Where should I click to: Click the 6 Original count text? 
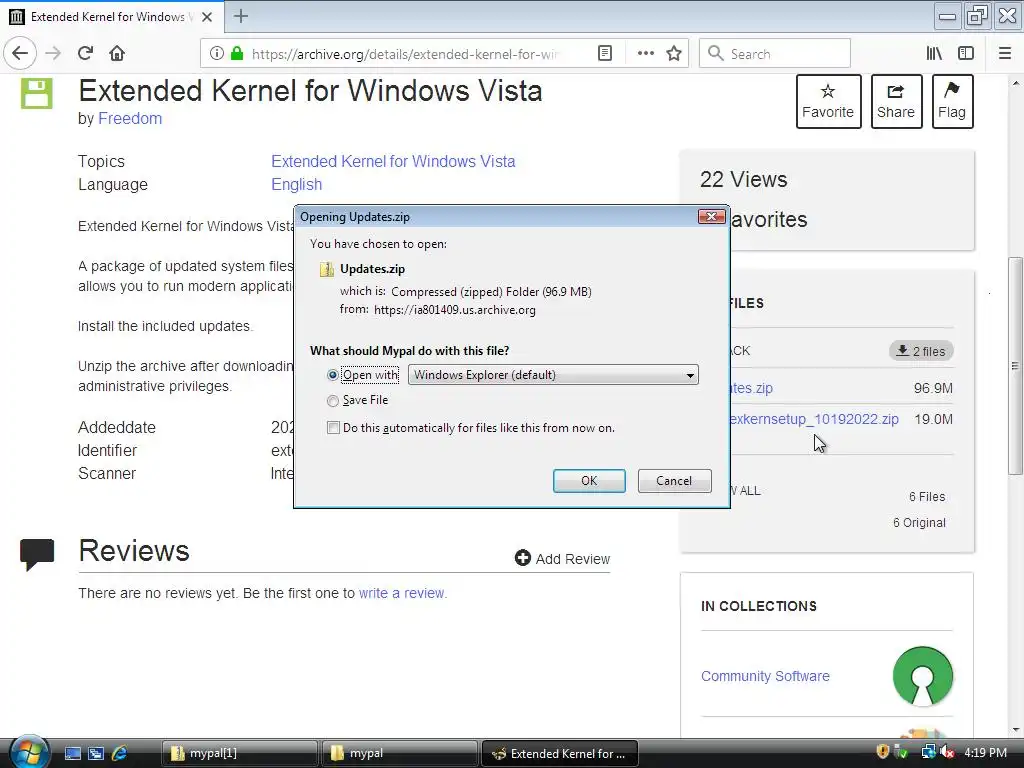(919, 523)
